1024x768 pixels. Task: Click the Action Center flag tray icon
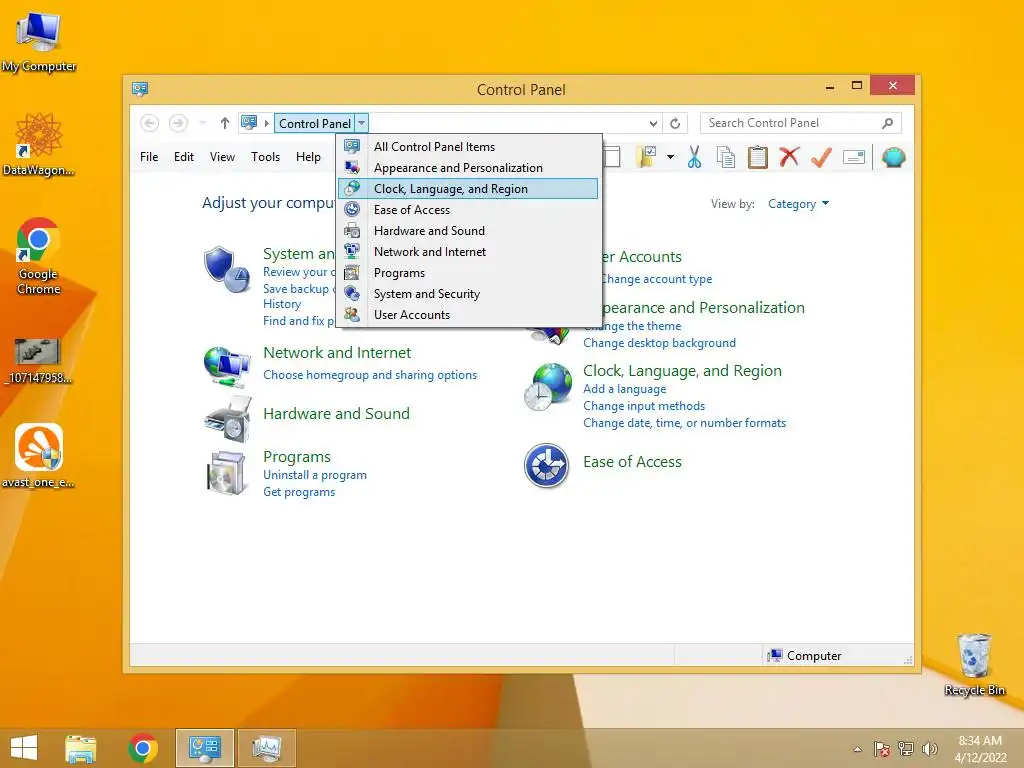tap(881, 748)
